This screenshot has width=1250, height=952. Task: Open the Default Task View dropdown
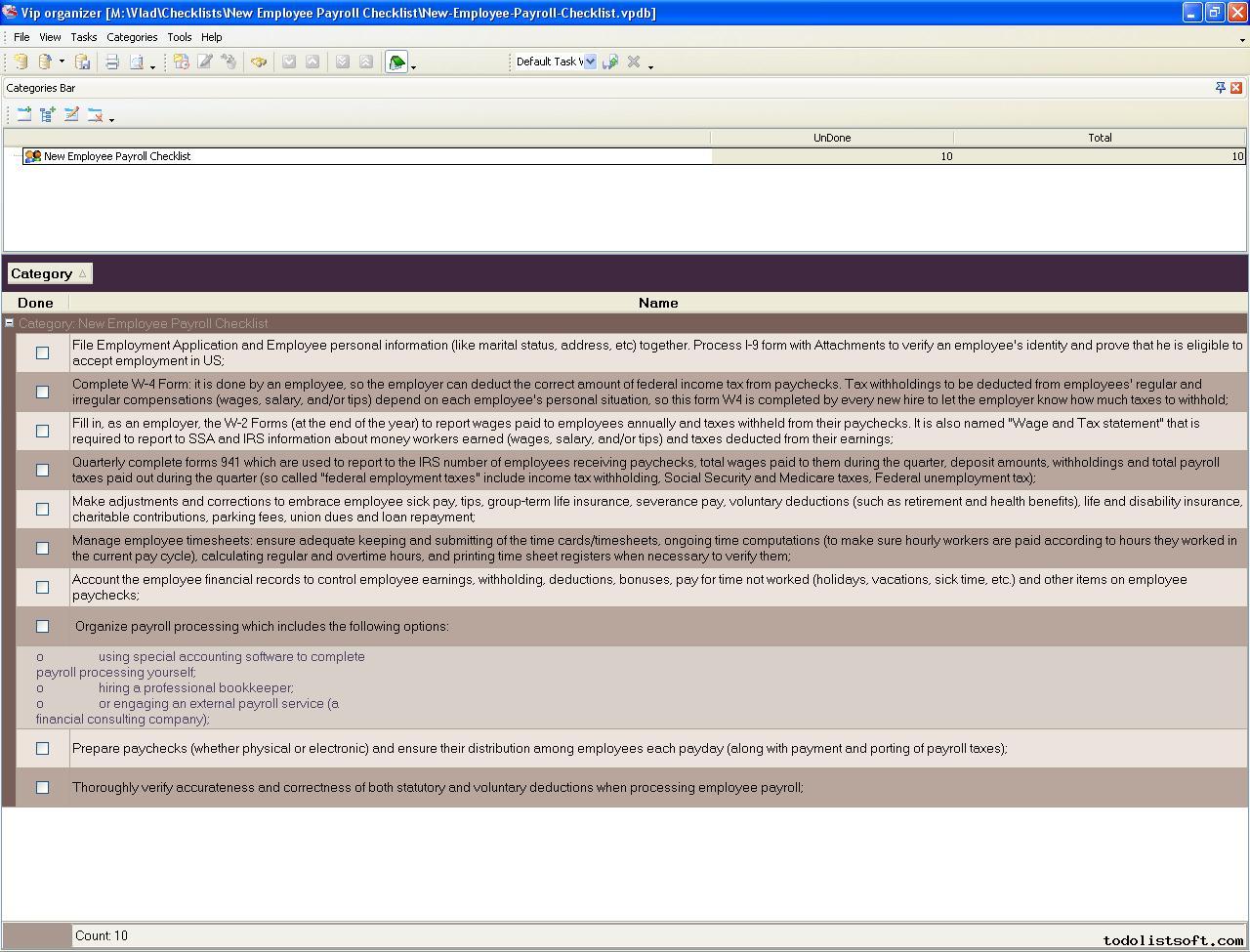[590, 62]
